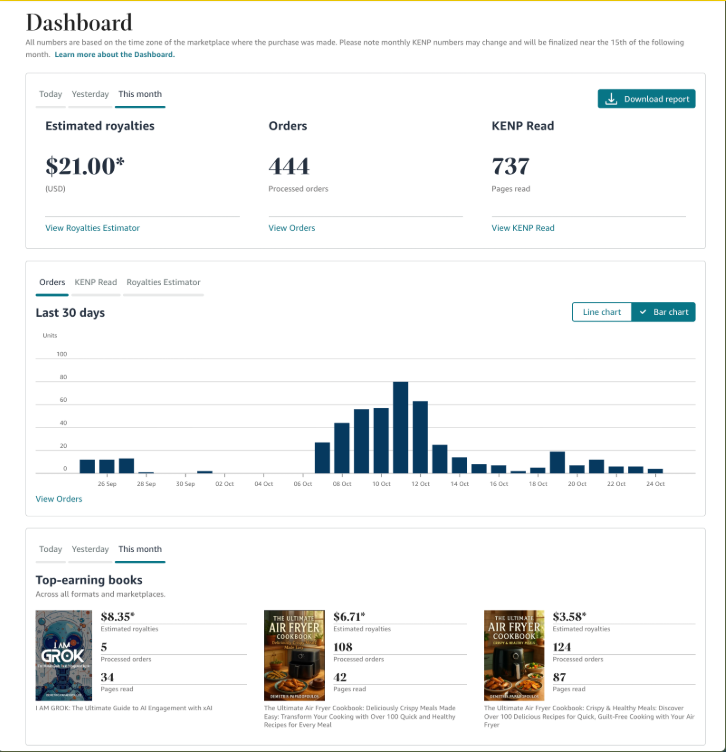Click the tallest bar in the orders chart

(x=400, y=427)
